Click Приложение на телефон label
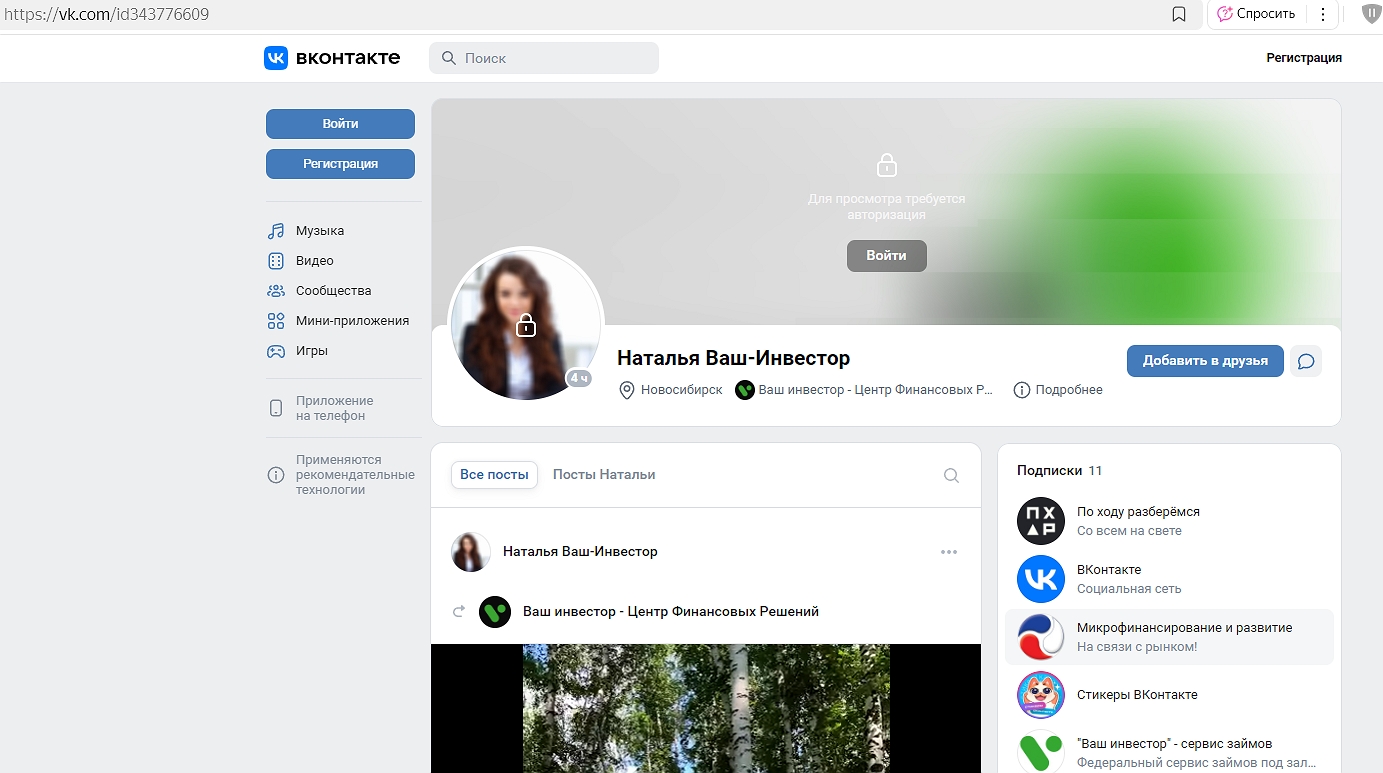The height and width of the screenshot is (773, 1383). 335,408
